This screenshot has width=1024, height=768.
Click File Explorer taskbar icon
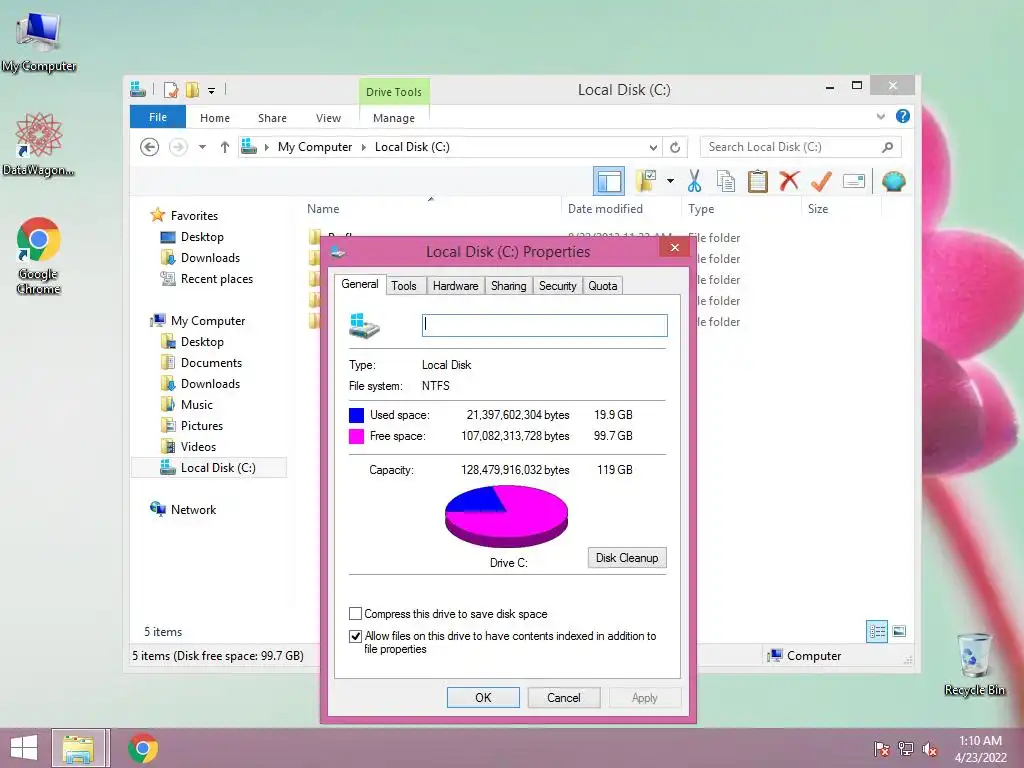(78, 748)
